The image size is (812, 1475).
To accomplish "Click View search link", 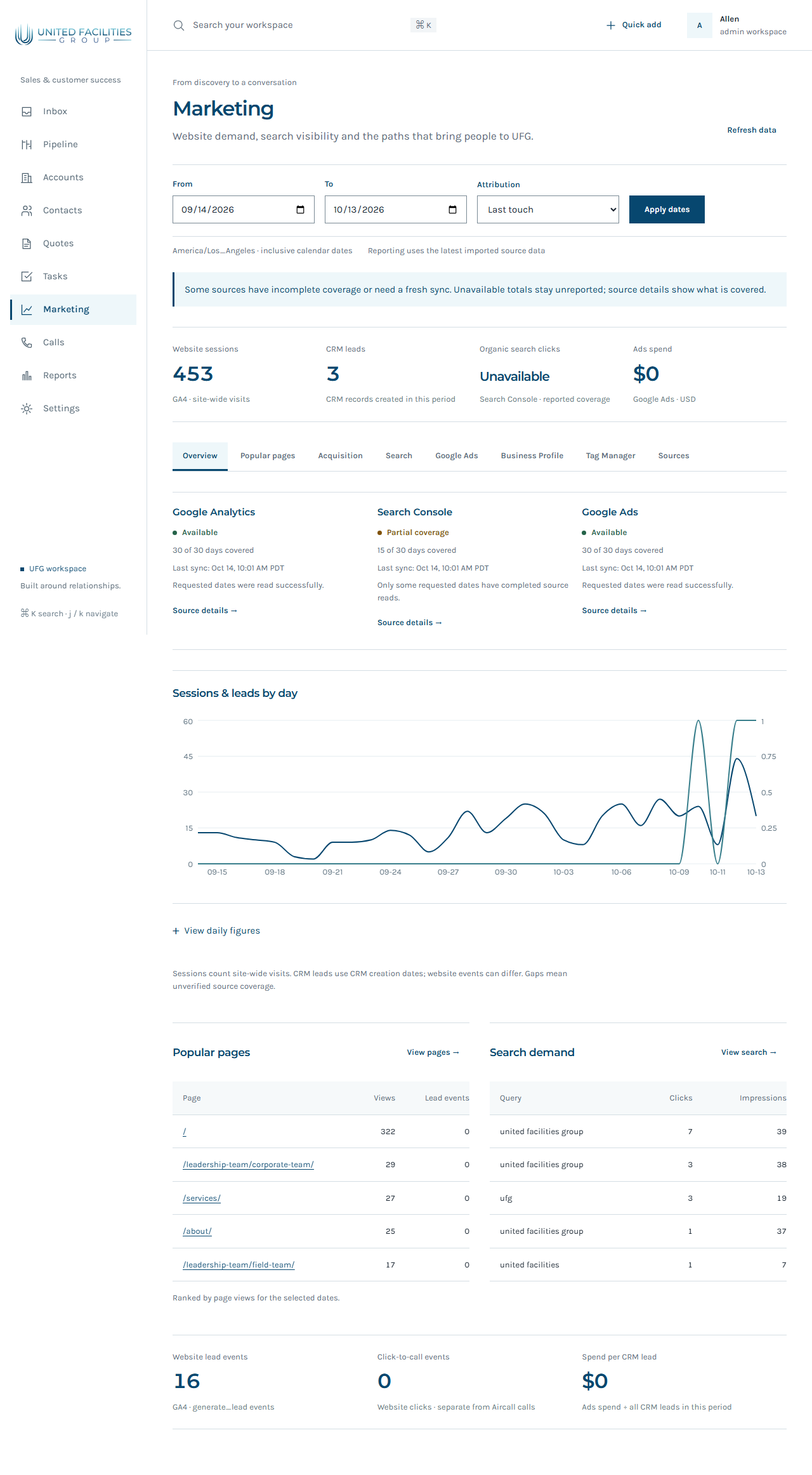I will (749, 1052).
